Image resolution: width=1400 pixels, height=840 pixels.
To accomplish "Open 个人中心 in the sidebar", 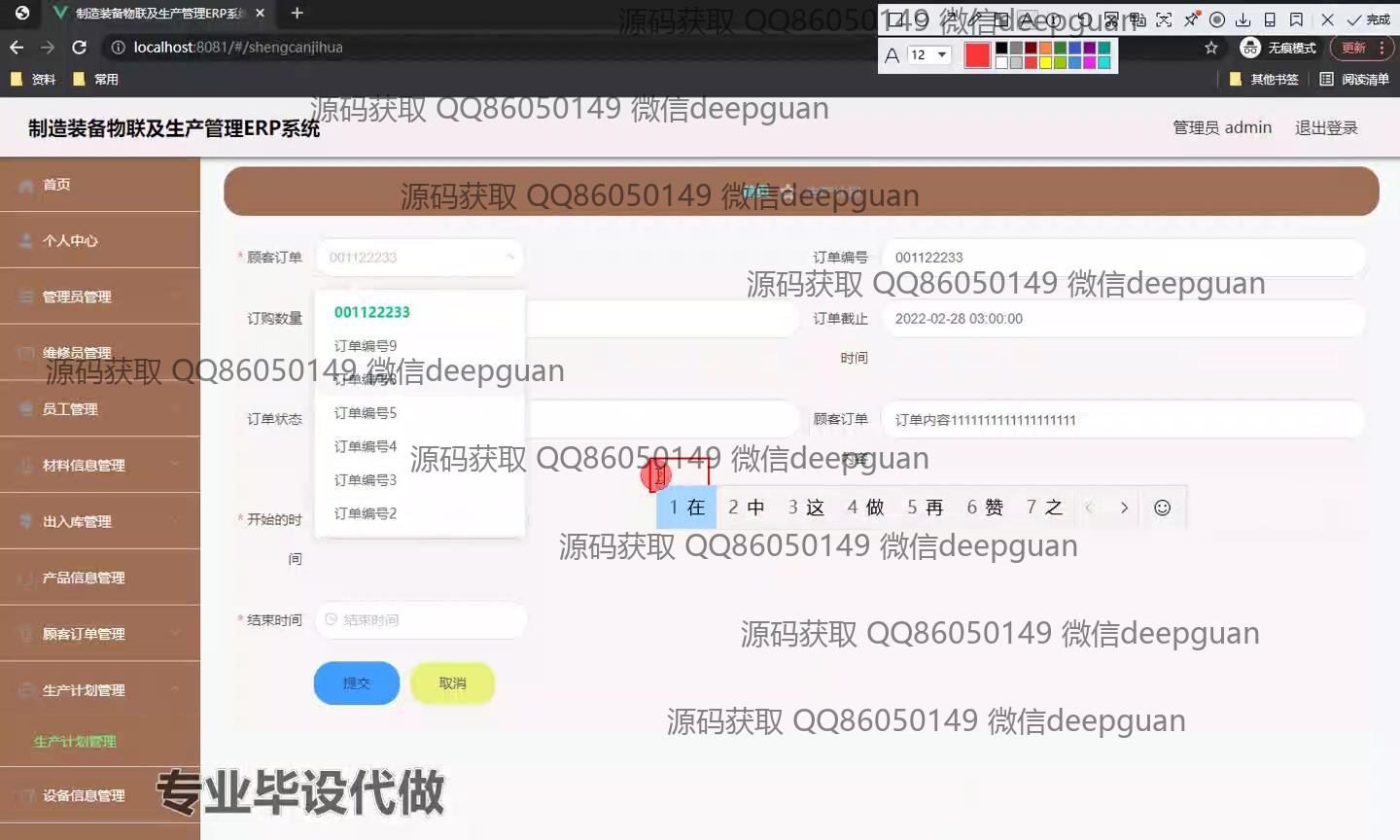I will [100, 240].
